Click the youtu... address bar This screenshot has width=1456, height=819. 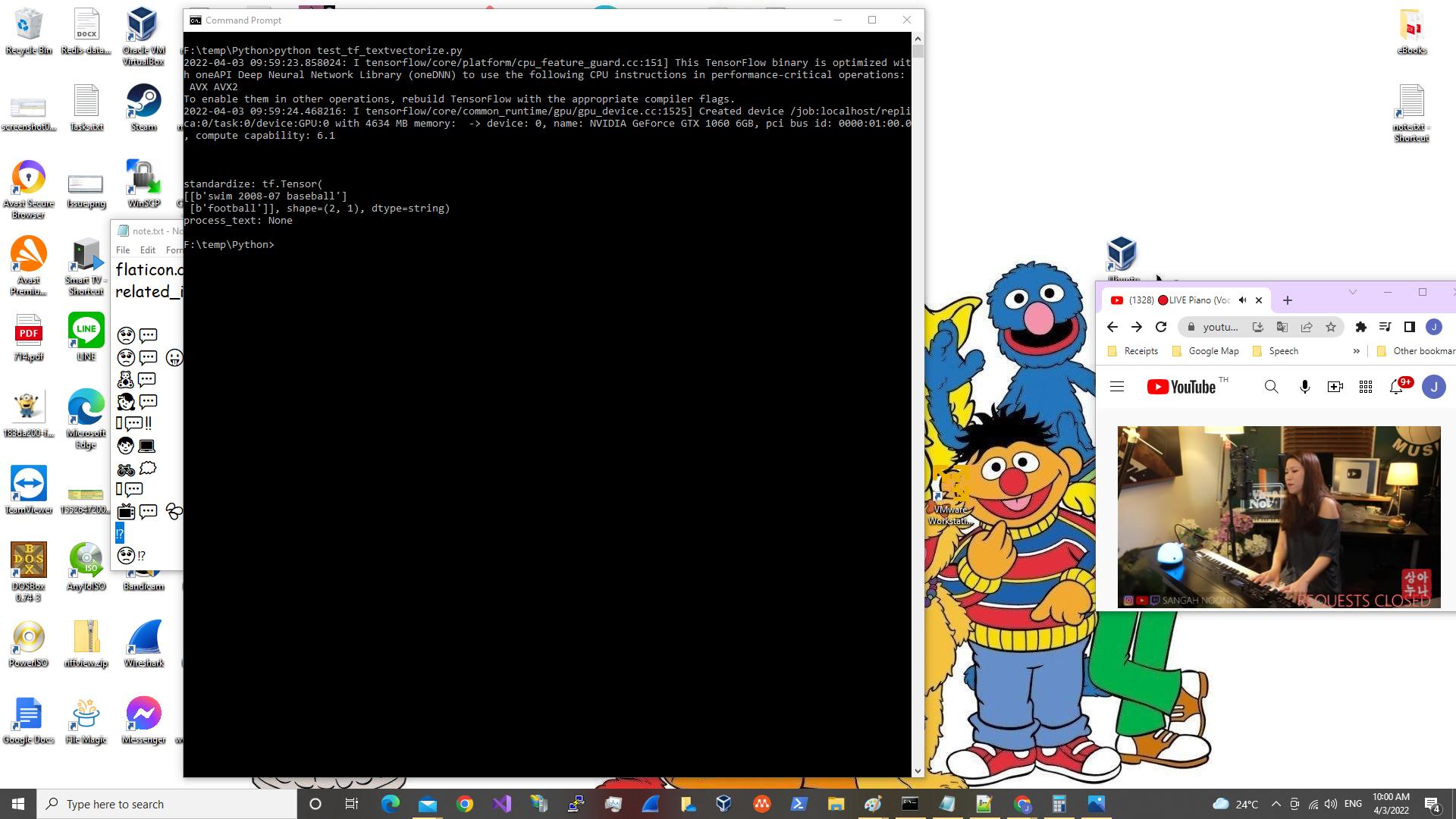[1221, 327]
